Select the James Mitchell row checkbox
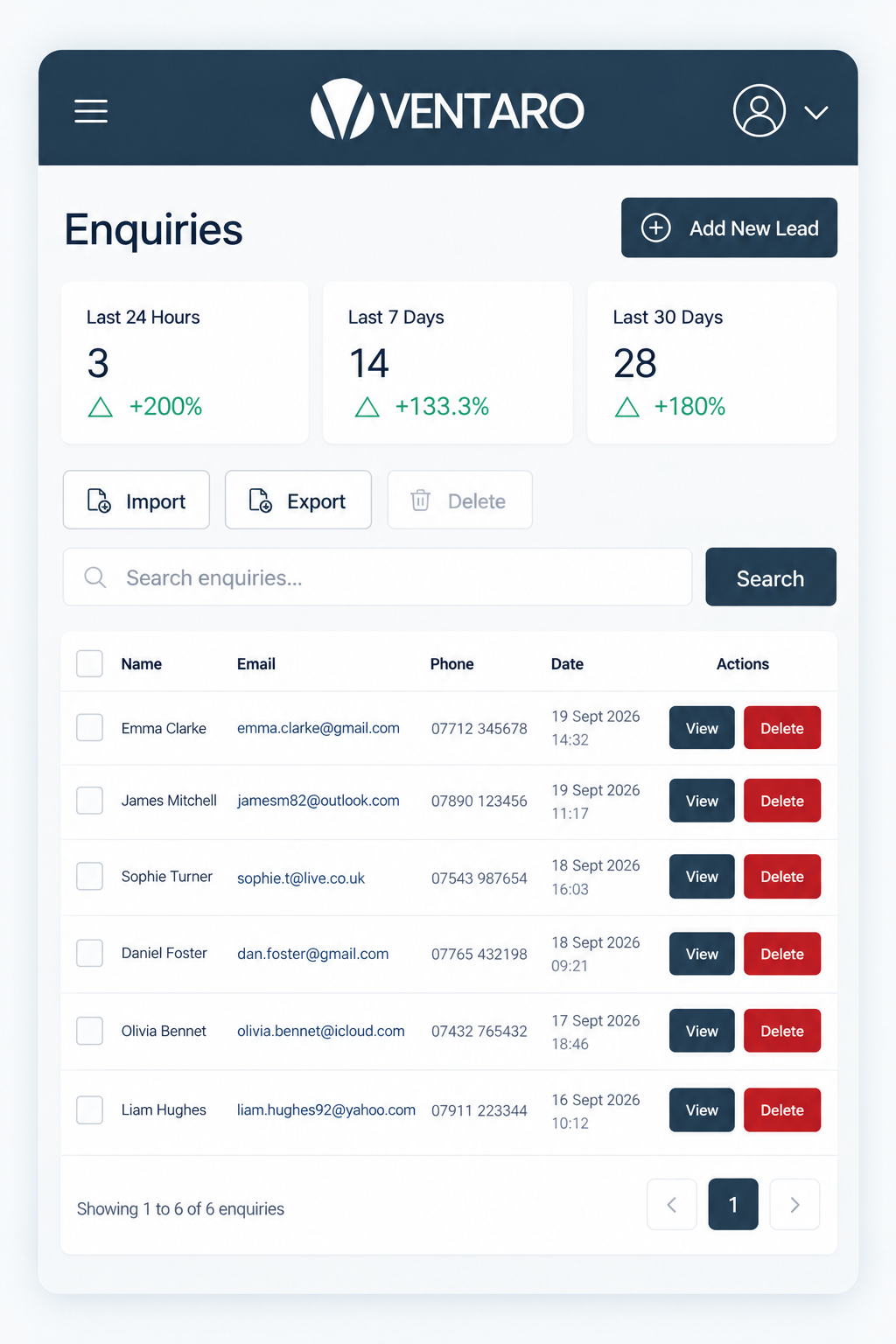 [89, 800]
